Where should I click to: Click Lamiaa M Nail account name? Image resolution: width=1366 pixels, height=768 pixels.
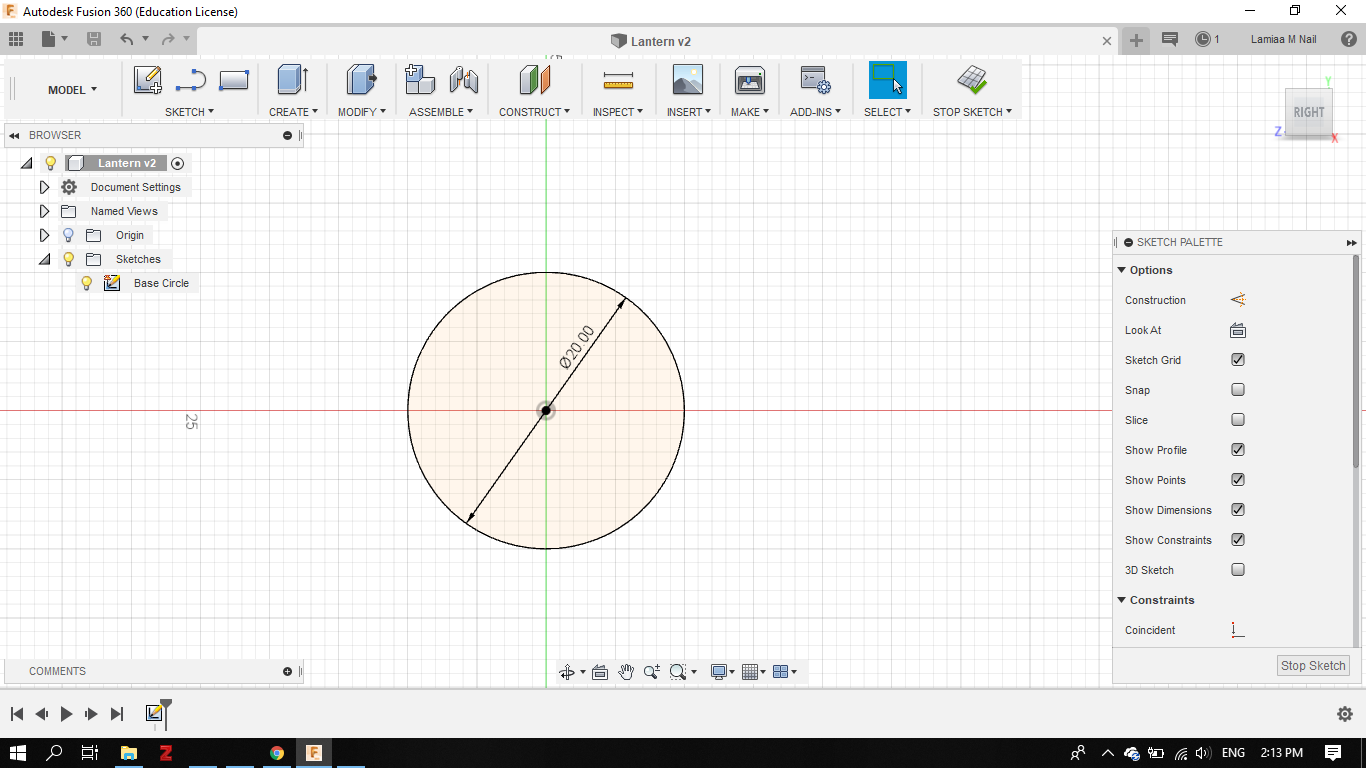[x=1284, y=39]
